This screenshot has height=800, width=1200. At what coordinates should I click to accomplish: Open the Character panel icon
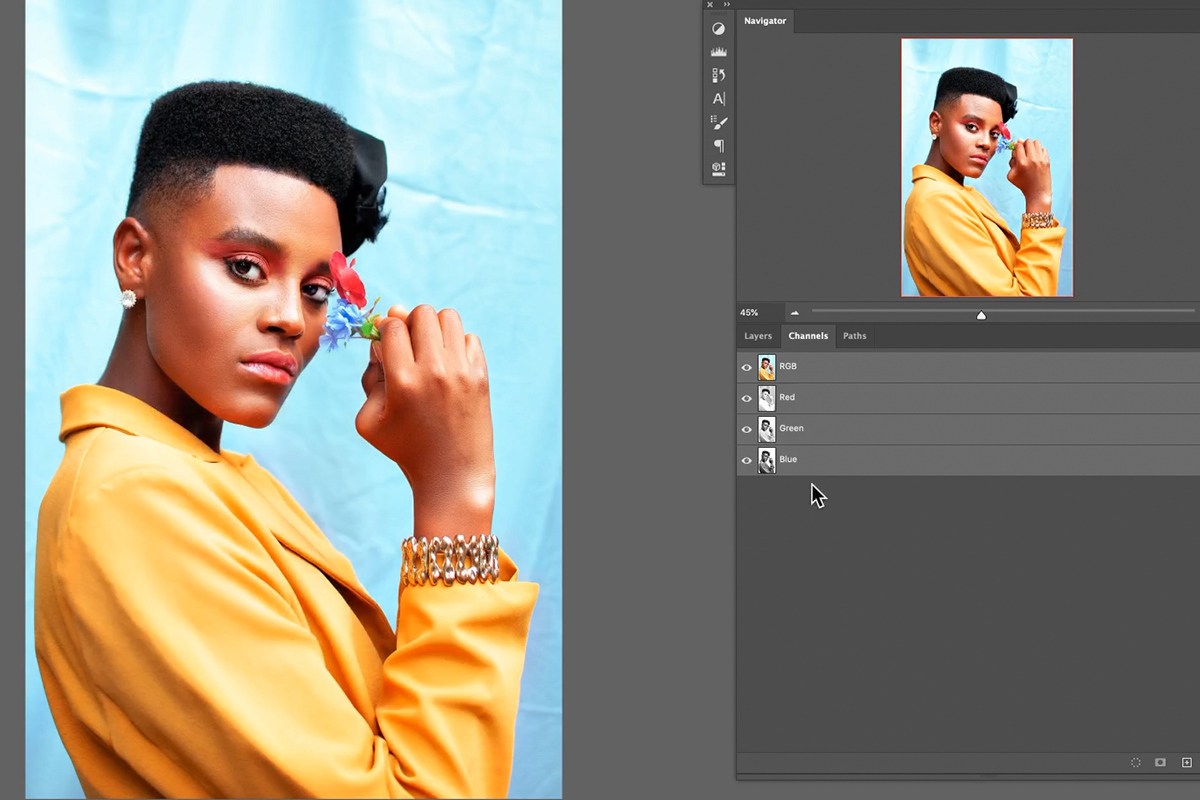pos(718,98)
